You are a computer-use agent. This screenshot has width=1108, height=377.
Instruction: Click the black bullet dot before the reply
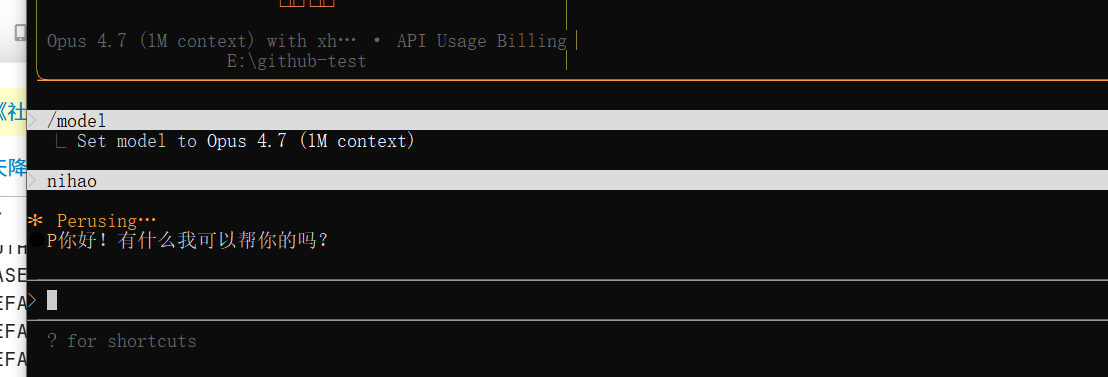click(37, 240)
